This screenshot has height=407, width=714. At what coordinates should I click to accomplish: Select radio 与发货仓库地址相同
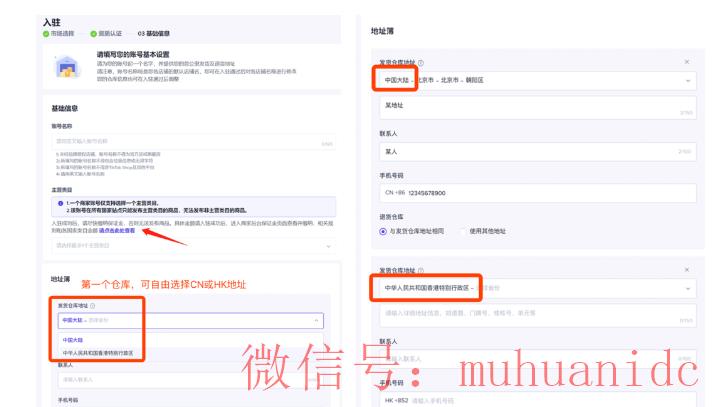[382, 231]
